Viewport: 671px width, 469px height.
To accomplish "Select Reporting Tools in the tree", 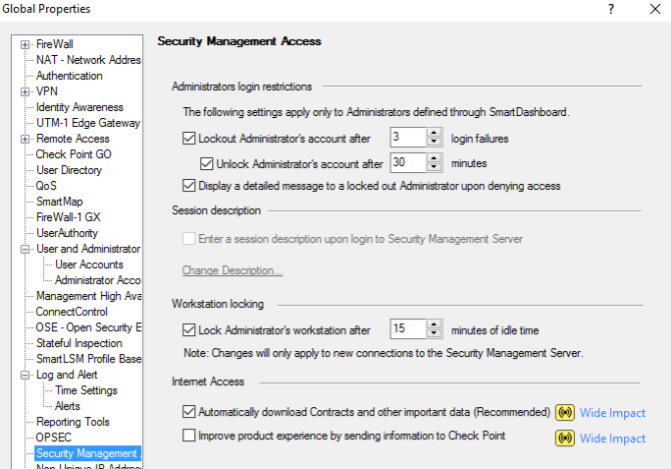I will tap(73, 422).
